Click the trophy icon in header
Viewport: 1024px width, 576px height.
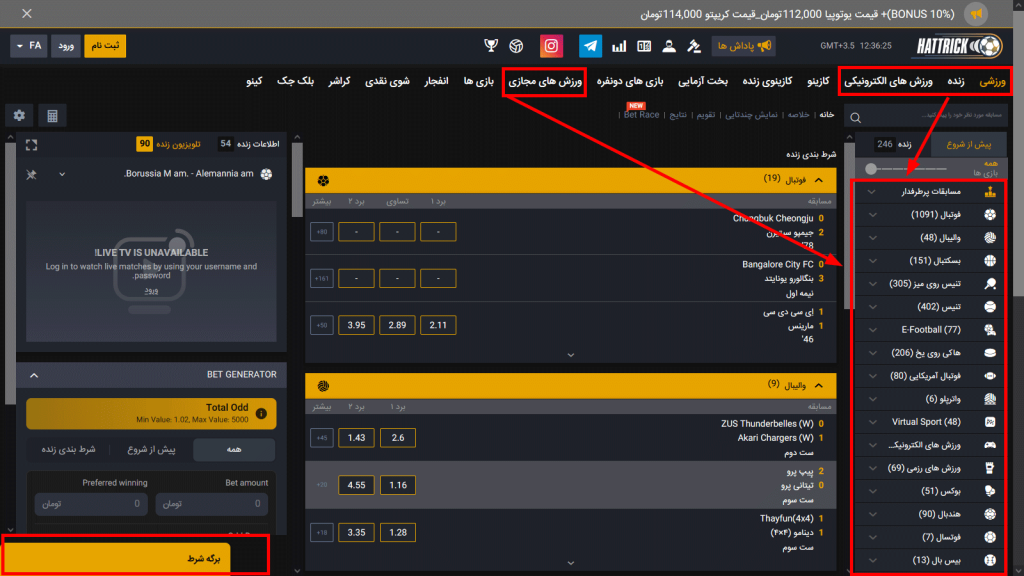coord(491,46)
